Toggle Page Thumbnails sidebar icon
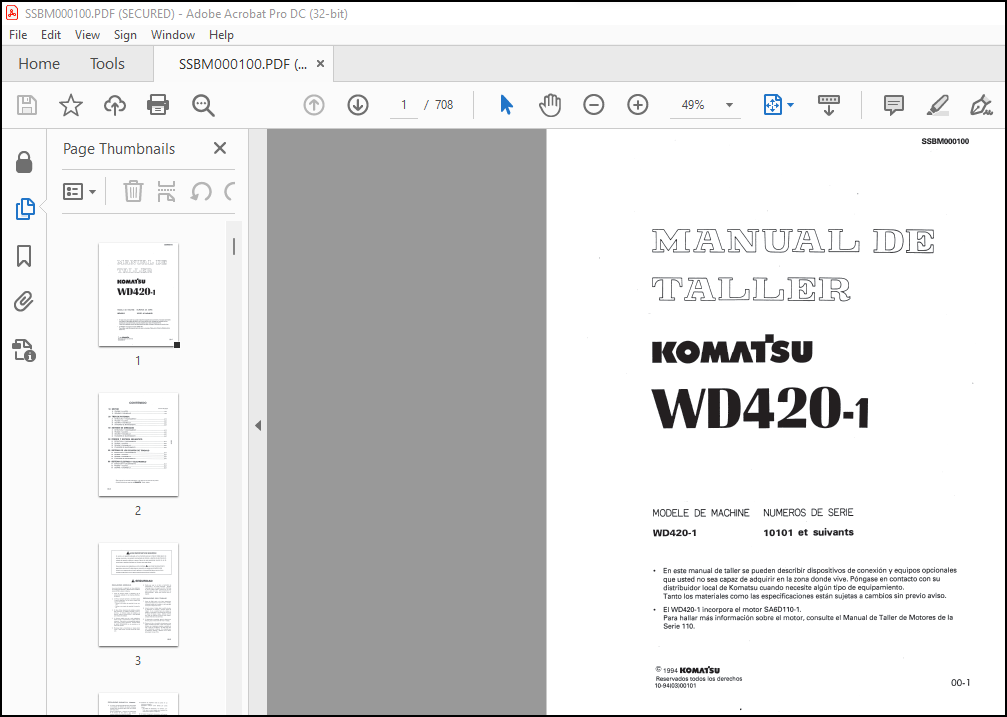Screen dimensions: 1007x717 [x=24, y=209]
